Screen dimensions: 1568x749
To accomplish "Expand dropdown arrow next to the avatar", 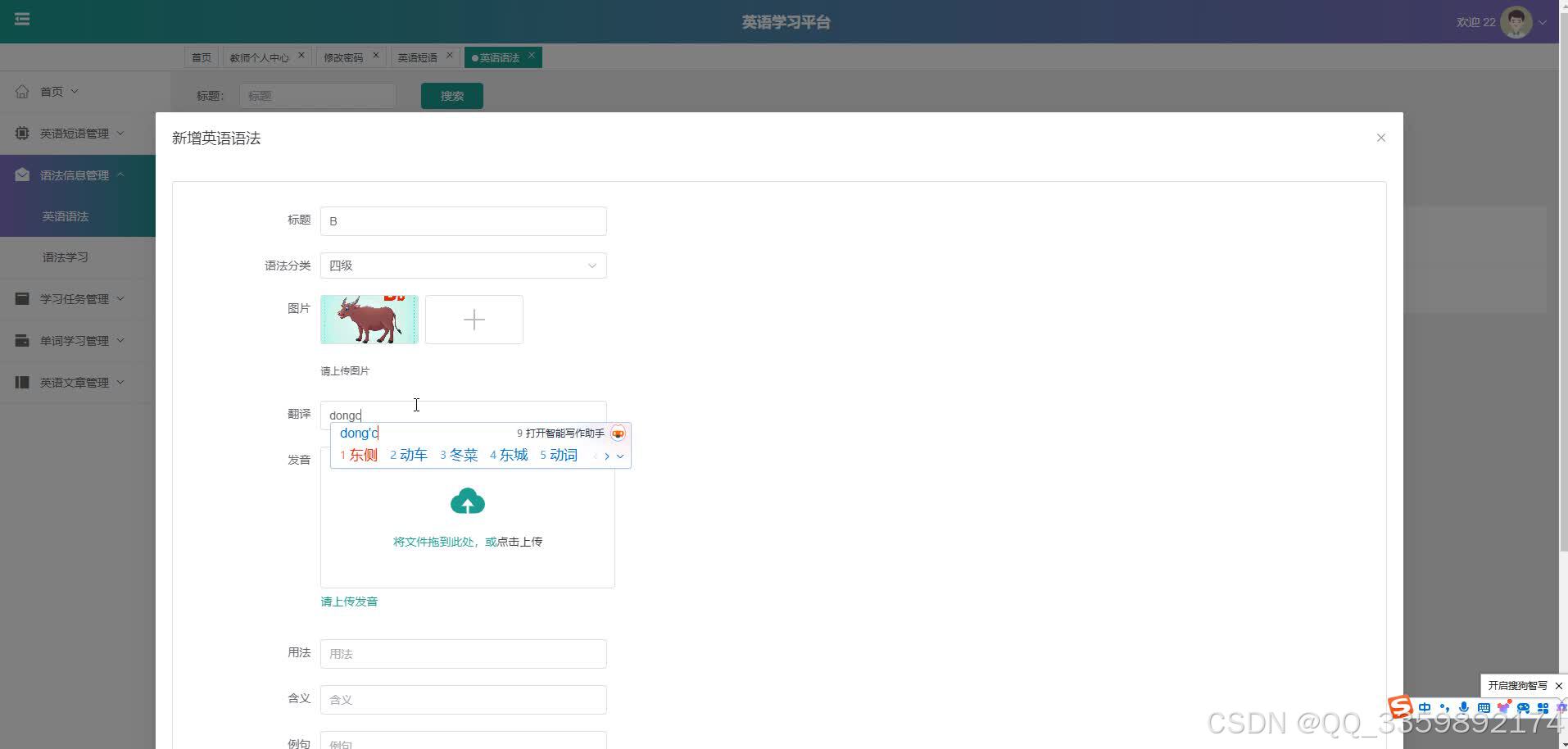I will tap(1543, 23).
